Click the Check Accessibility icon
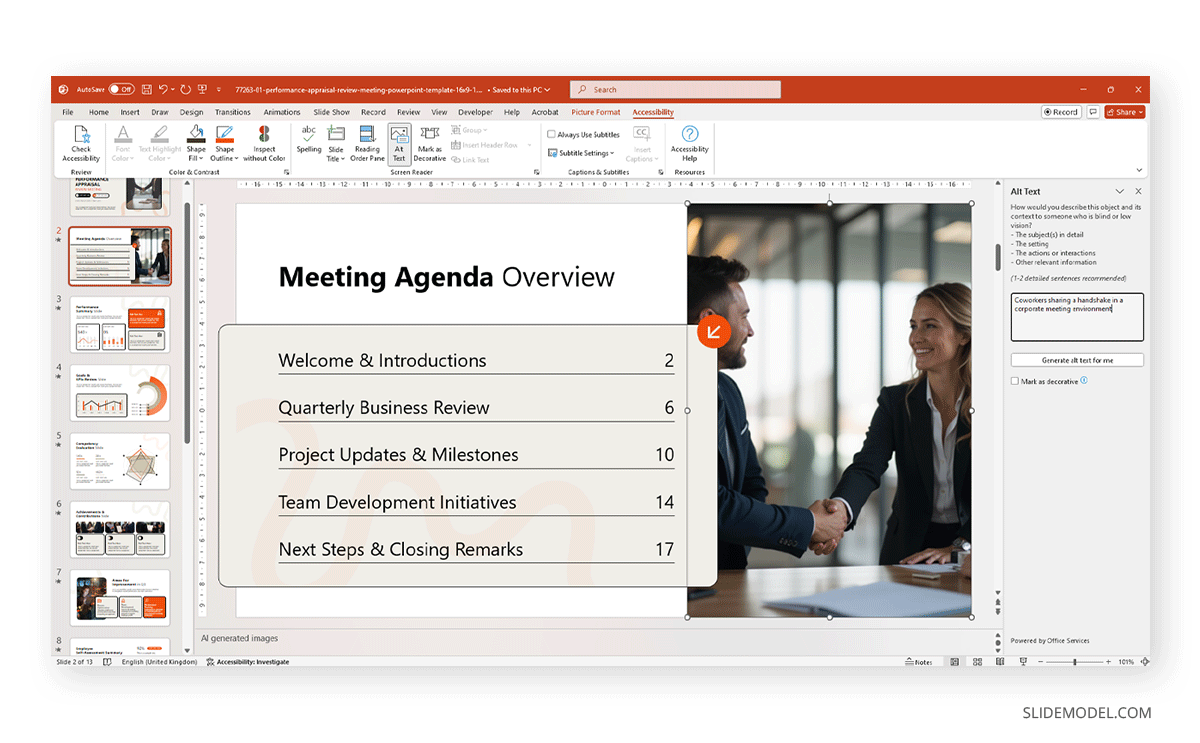Screen dimensions: 1200x743 [x=81, y=135]
